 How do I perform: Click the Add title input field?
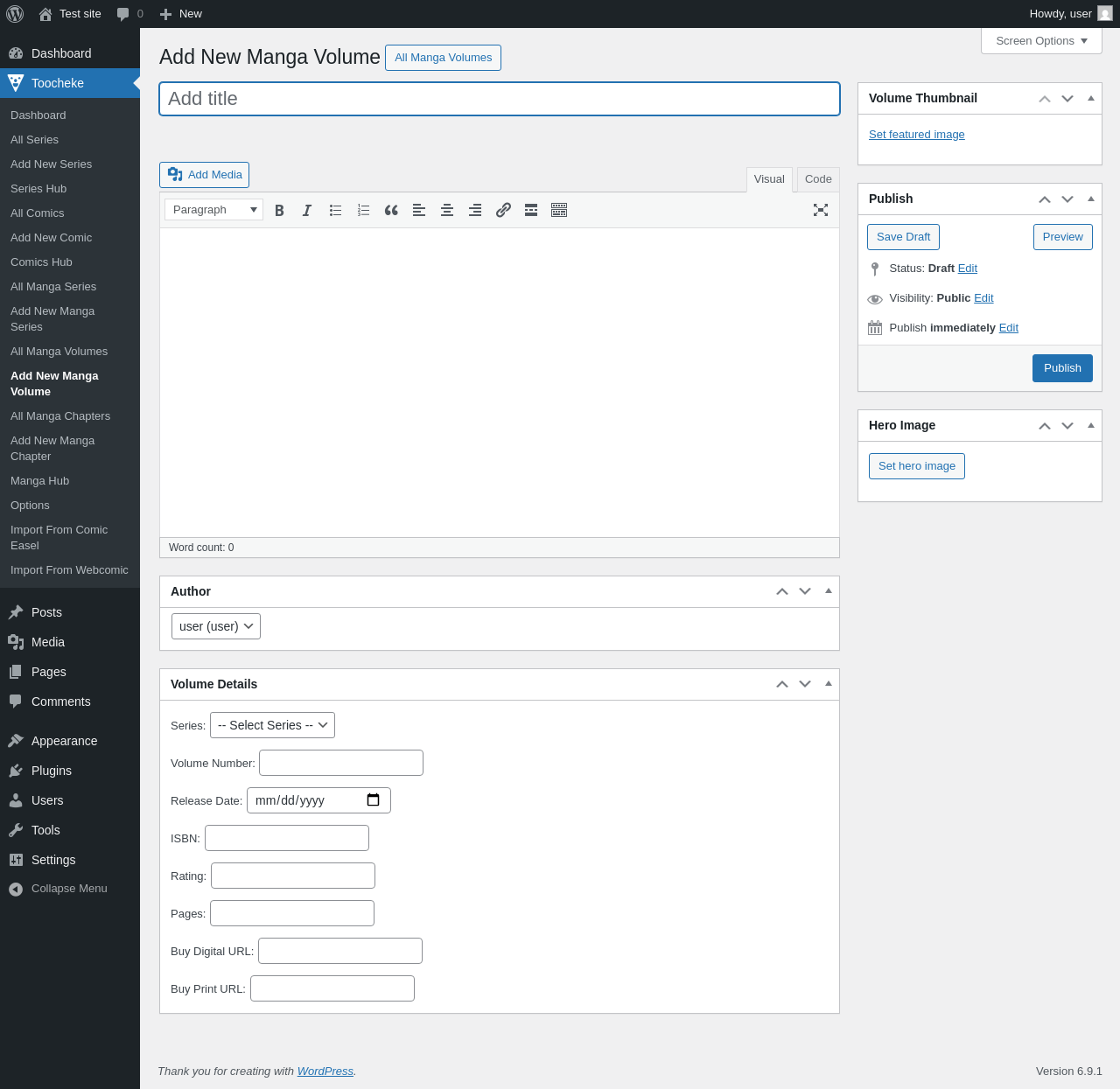(499, 99)
